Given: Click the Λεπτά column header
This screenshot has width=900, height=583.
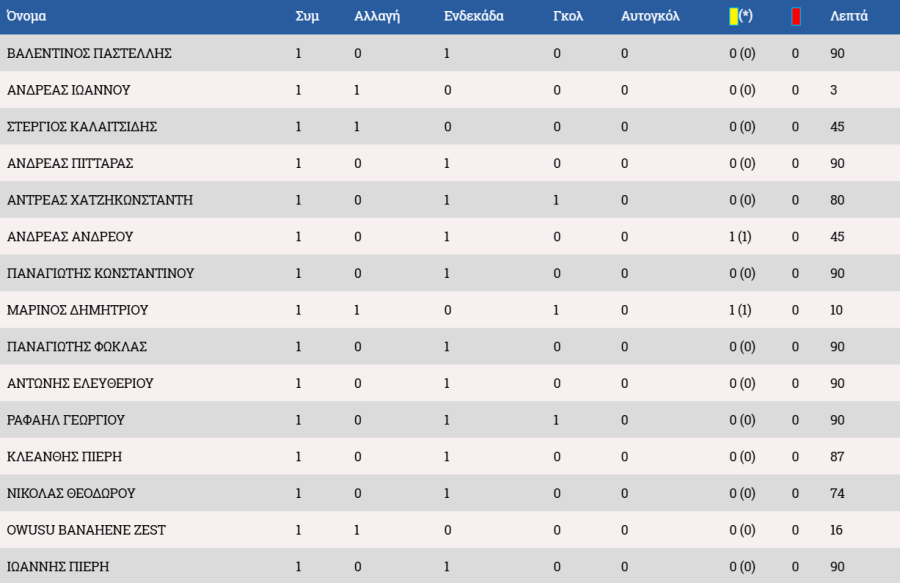Looking at the screenshot, I should click(849, 17).
